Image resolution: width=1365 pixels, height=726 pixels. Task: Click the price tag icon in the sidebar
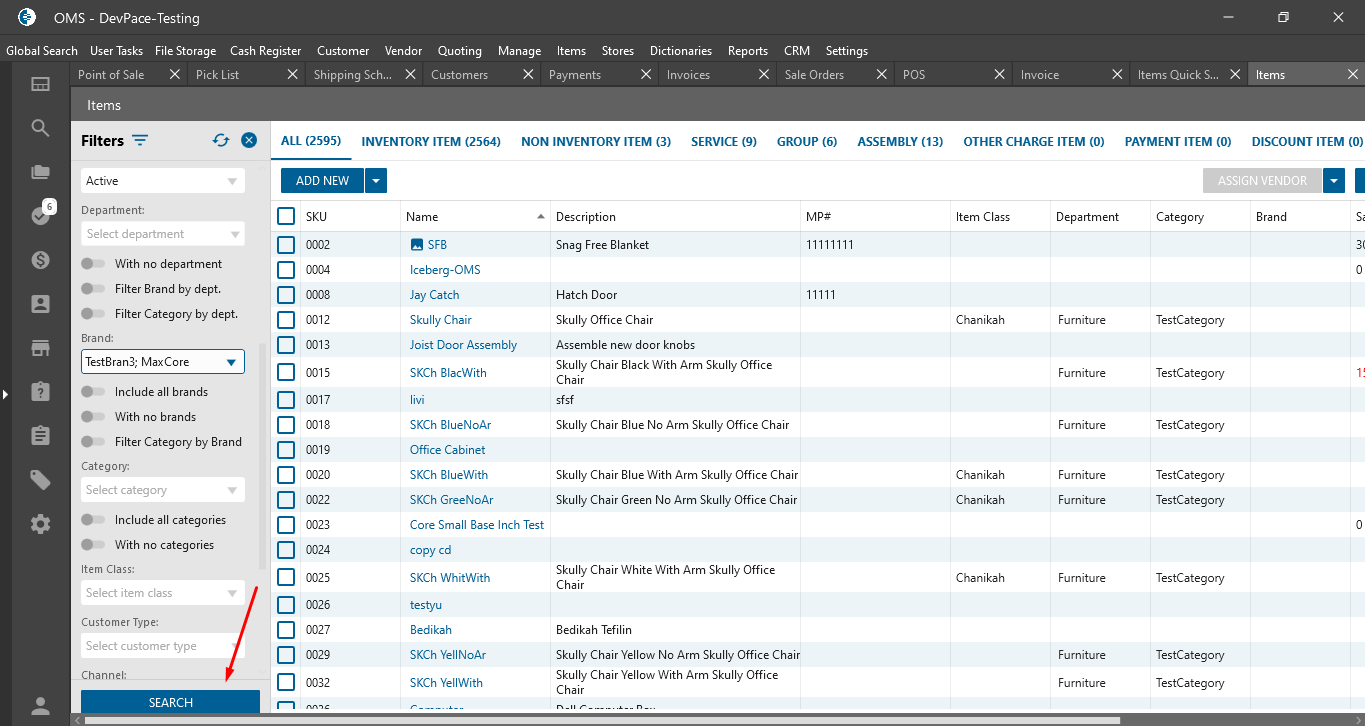point(40,480)
